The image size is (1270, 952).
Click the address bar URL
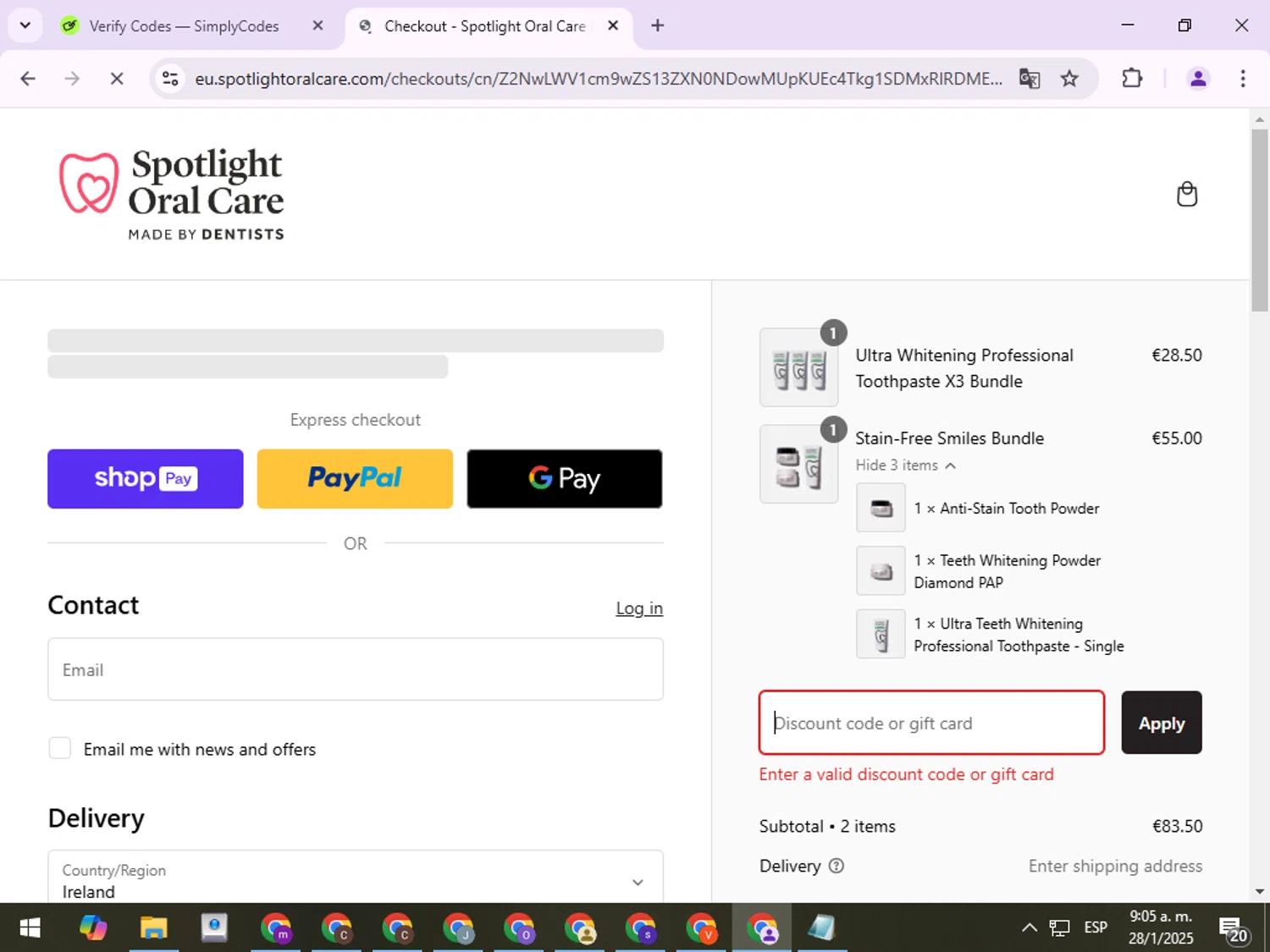tap(599, 79)
